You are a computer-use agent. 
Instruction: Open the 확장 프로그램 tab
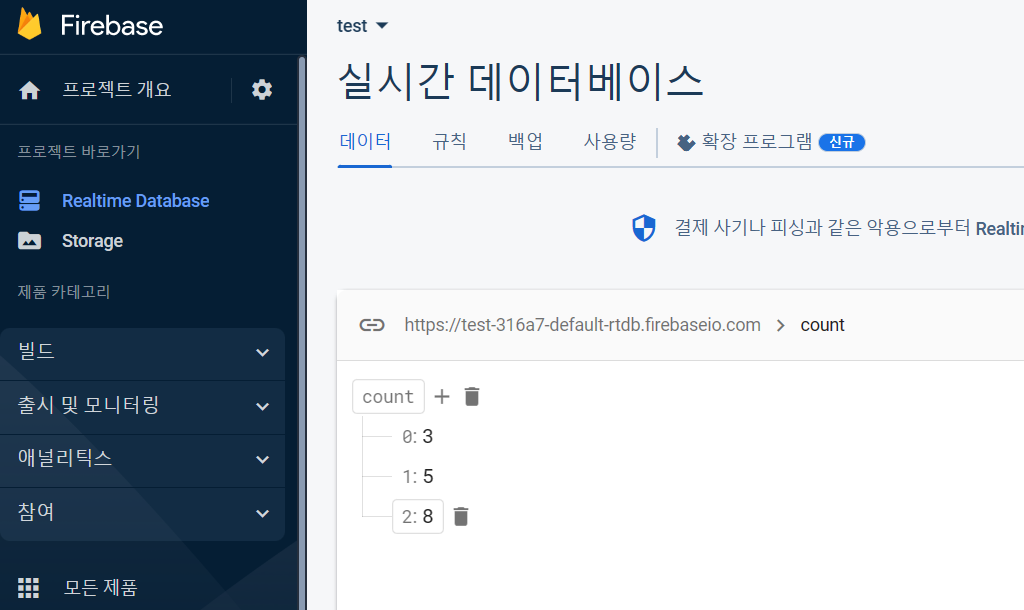click(757, 142)
